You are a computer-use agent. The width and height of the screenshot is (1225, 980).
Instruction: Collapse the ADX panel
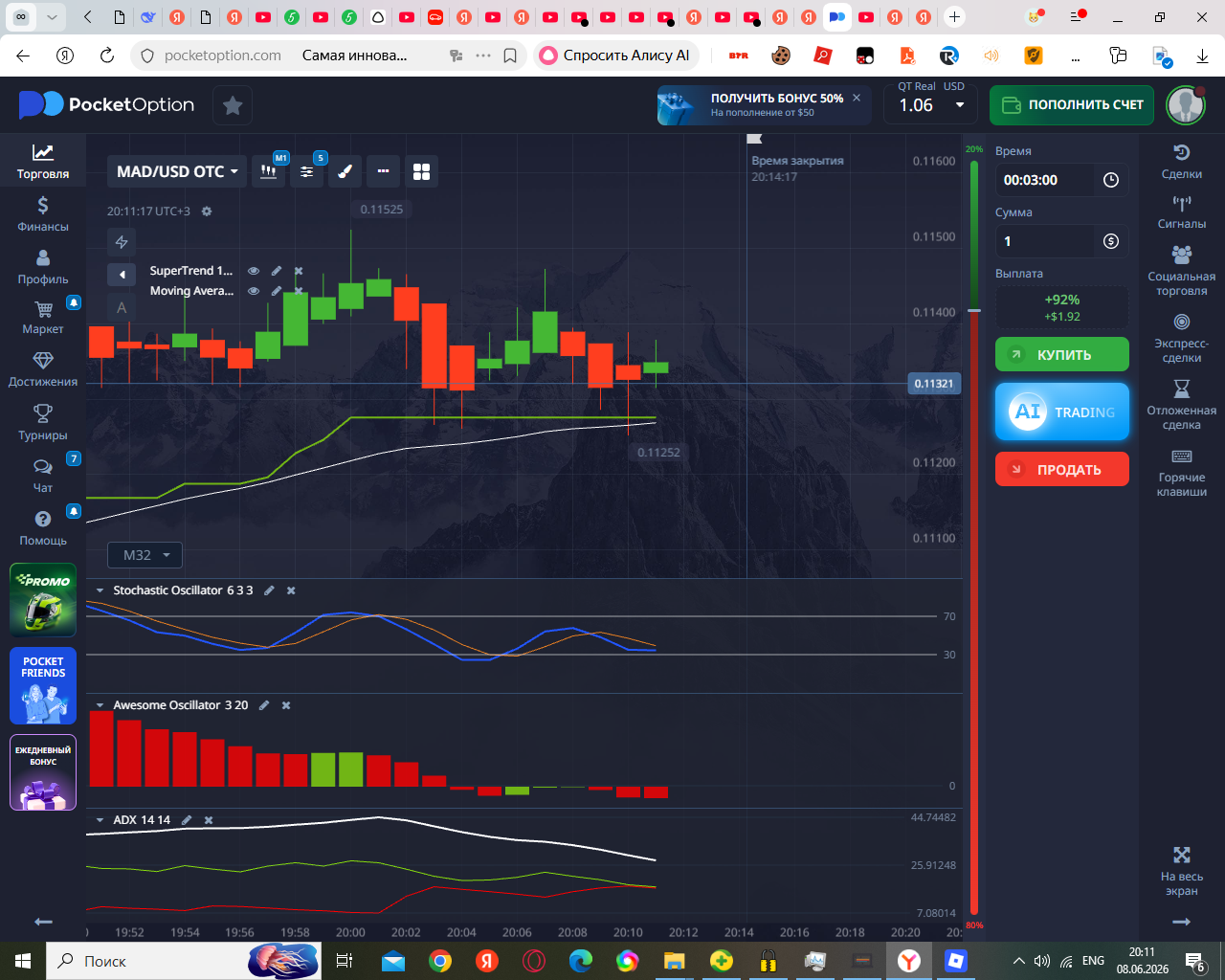100,820
